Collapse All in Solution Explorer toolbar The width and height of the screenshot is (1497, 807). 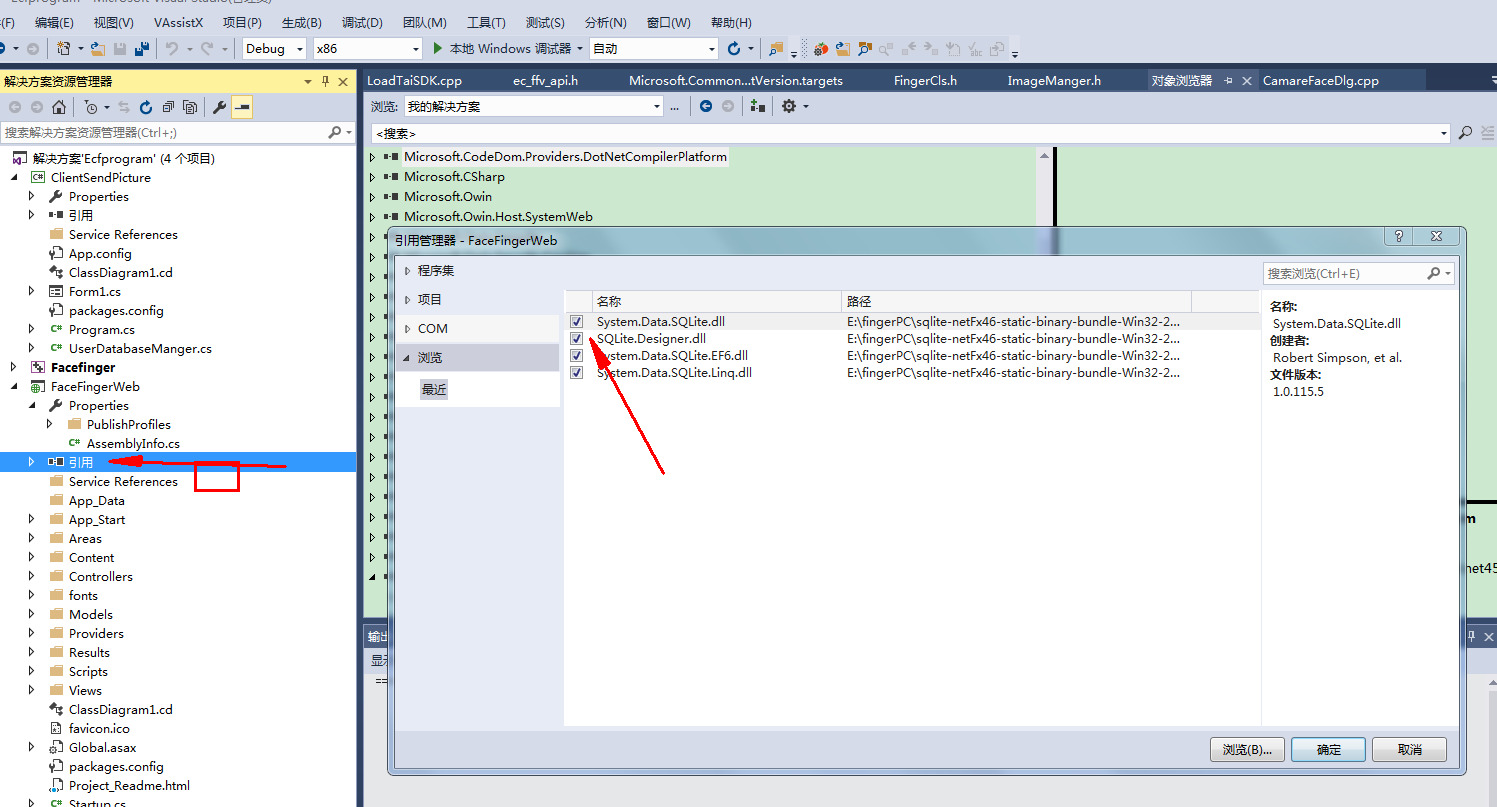coord(168,107)
